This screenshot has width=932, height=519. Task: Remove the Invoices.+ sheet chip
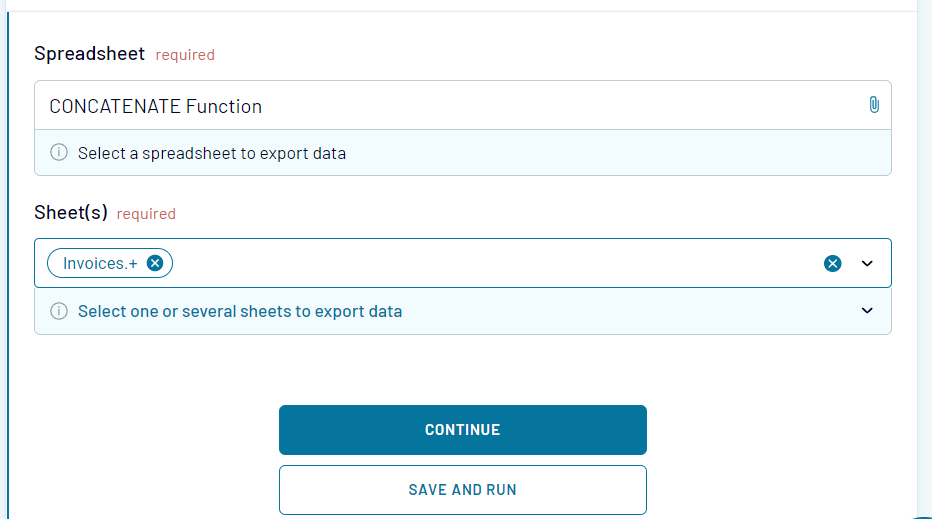(155, 263)
